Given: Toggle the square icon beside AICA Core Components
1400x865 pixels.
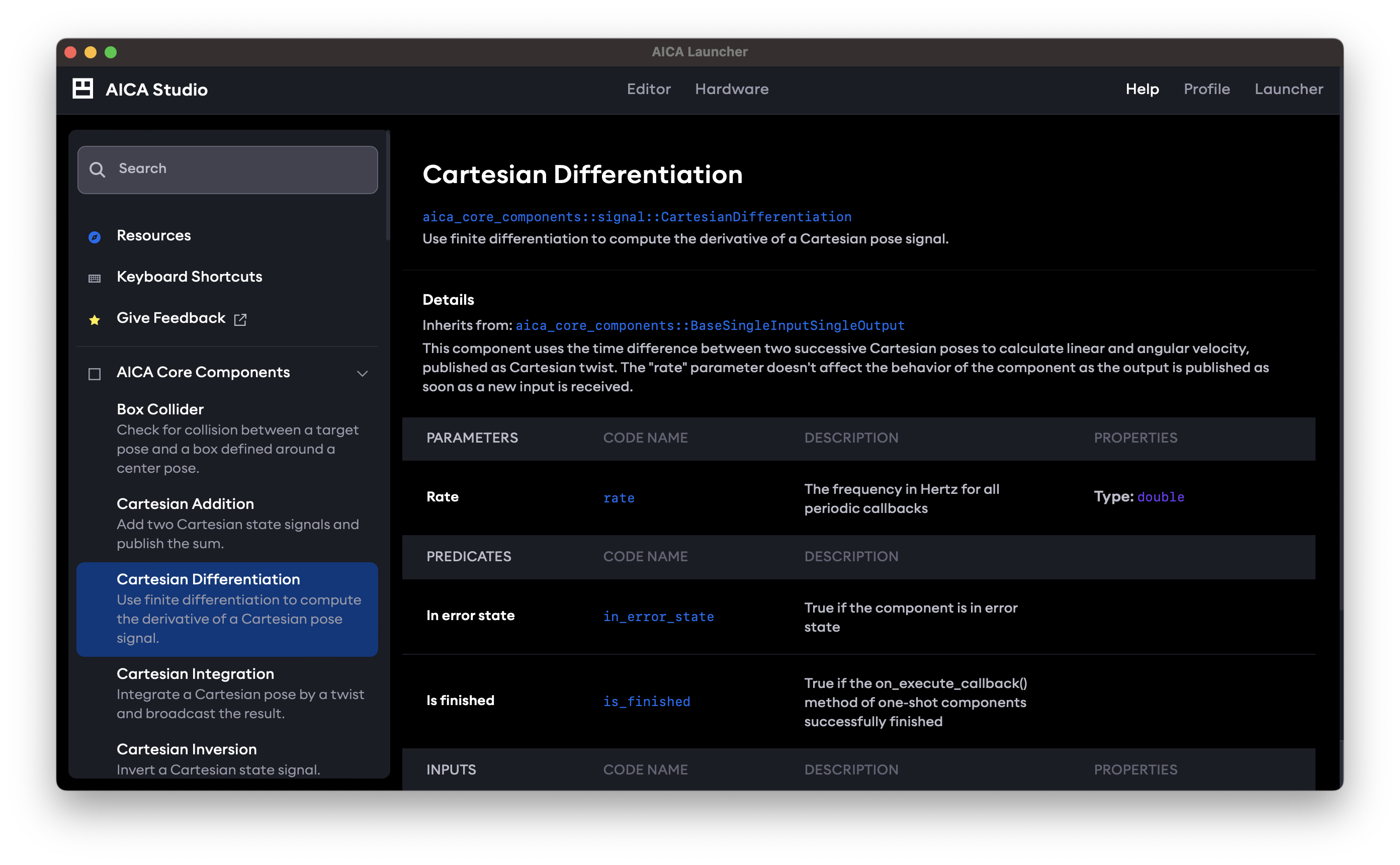Looking at the screenshot, I should 95,374.
